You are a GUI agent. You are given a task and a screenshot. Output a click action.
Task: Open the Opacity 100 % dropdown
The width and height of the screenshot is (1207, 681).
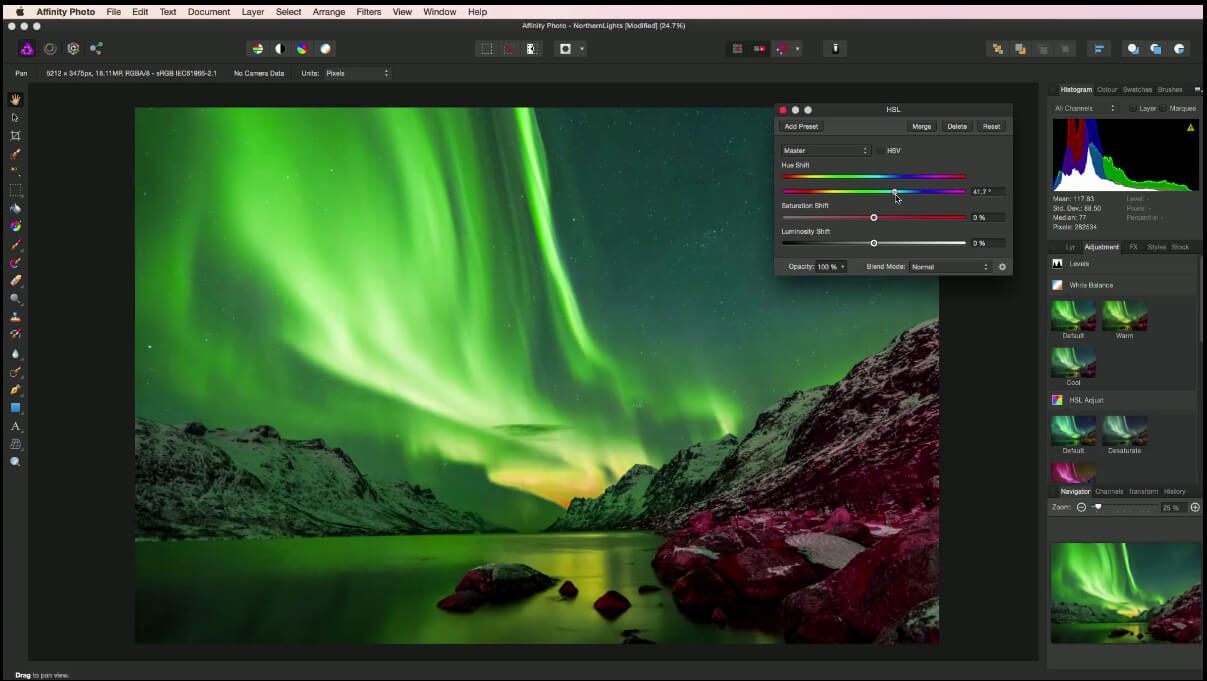click(x=831, y=267)
